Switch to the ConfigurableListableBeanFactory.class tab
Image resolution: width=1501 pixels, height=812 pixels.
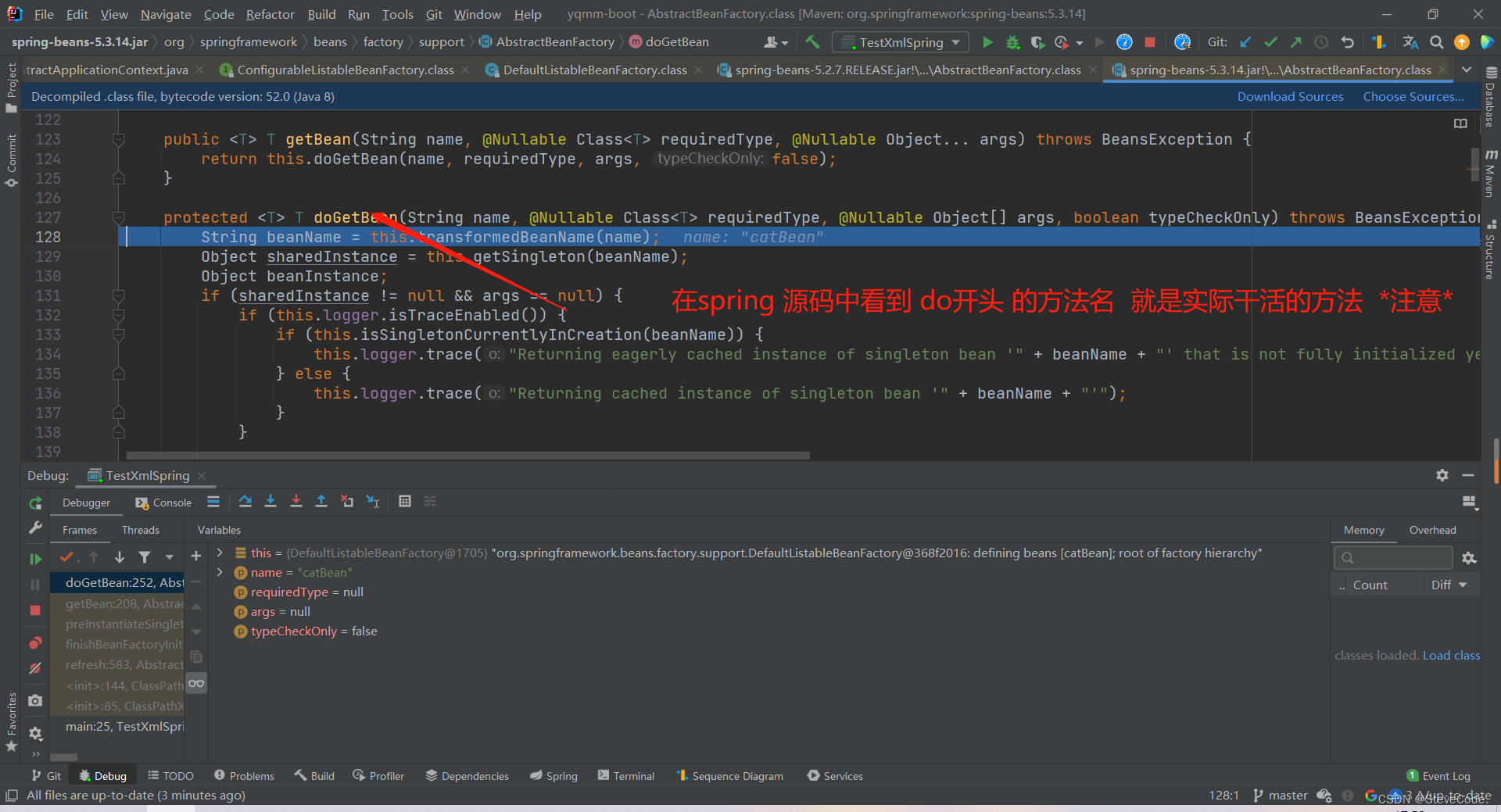coord(346,70)
